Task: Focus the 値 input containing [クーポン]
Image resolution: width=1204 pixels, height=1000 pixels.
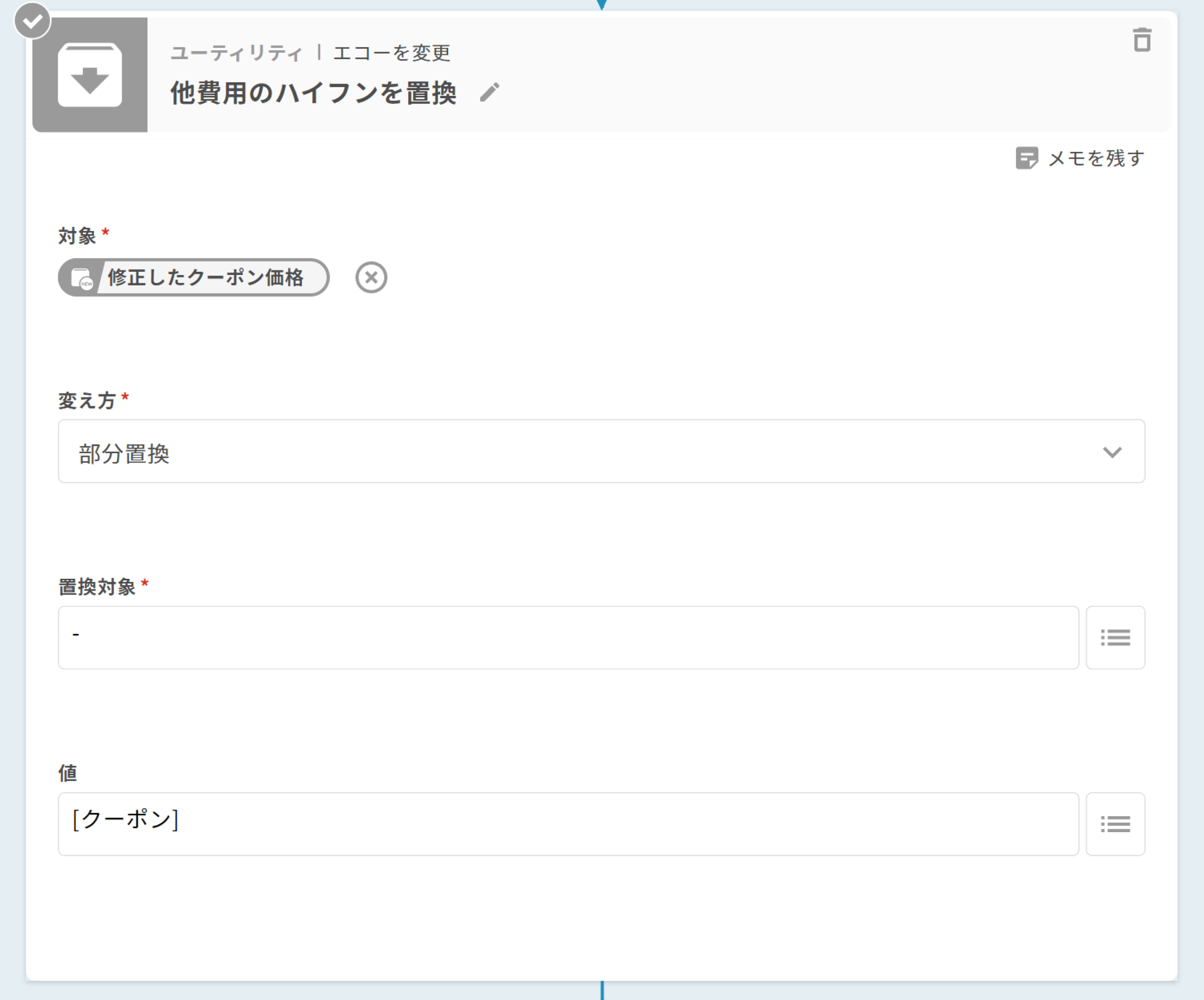Action: click(x=568, y=824)
